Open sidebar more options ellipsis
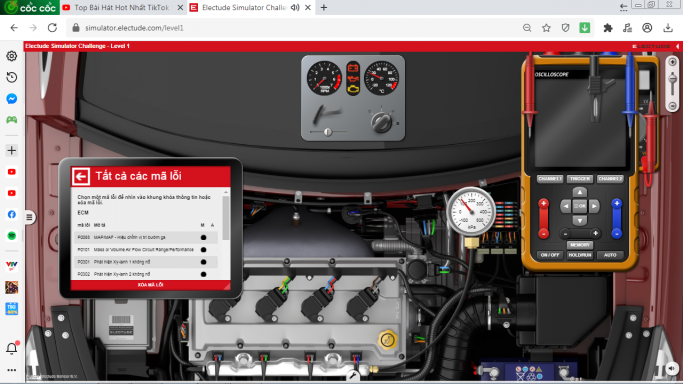Viewport: 683px width, 384px height. 12,370
